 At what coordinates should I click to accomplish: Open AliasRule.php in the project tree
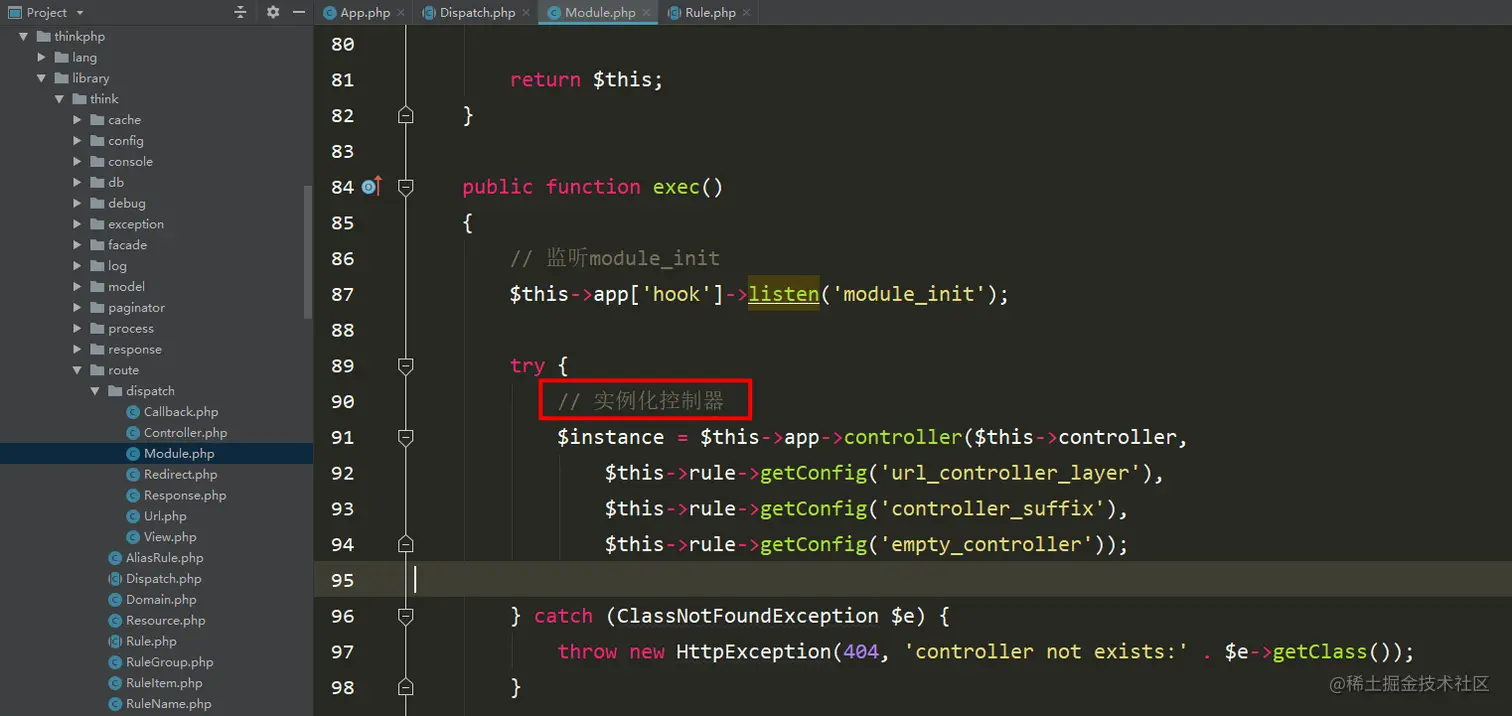[x=155, y=558]
